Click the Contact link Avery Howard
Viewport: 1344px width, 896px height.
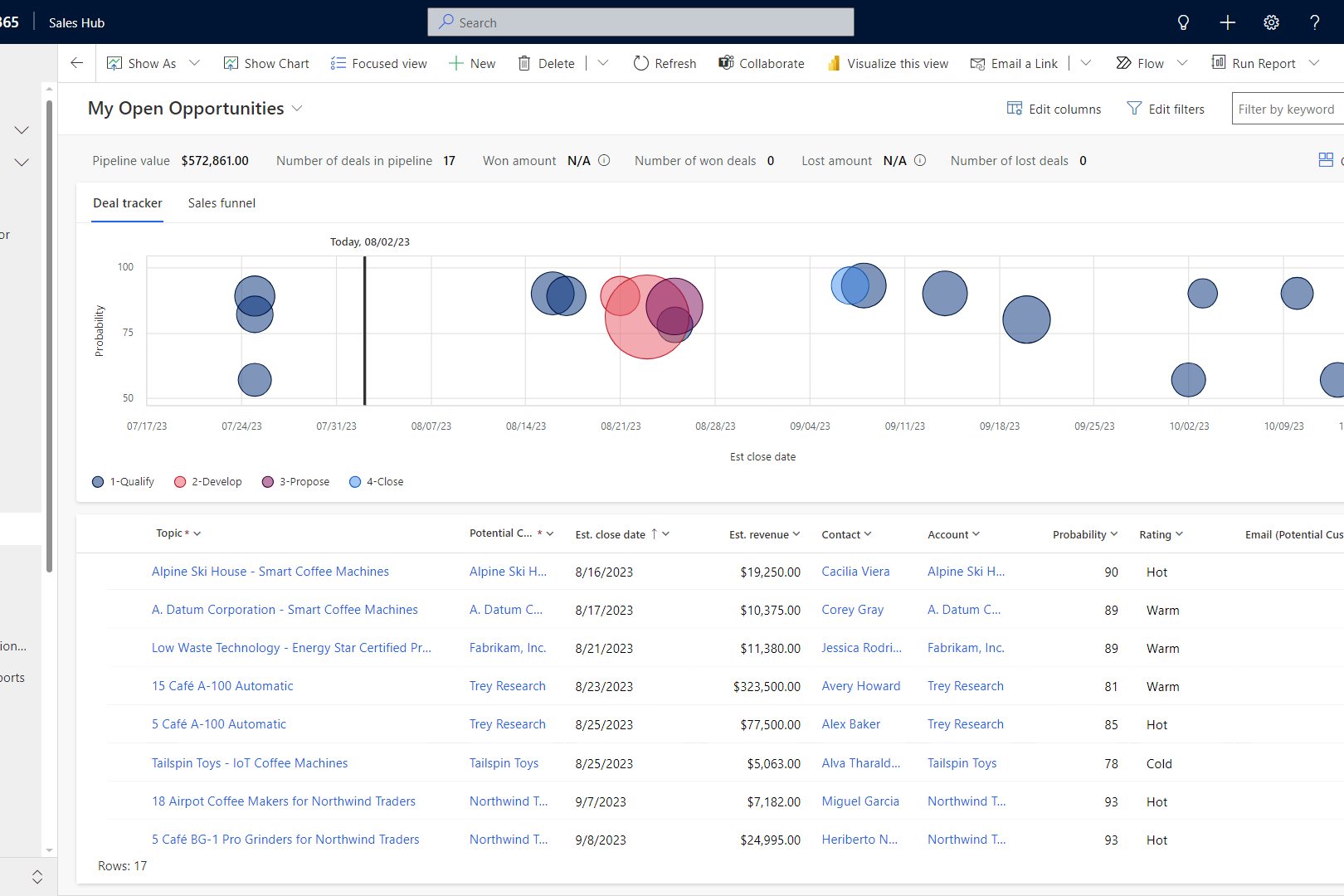coord(861,686)
